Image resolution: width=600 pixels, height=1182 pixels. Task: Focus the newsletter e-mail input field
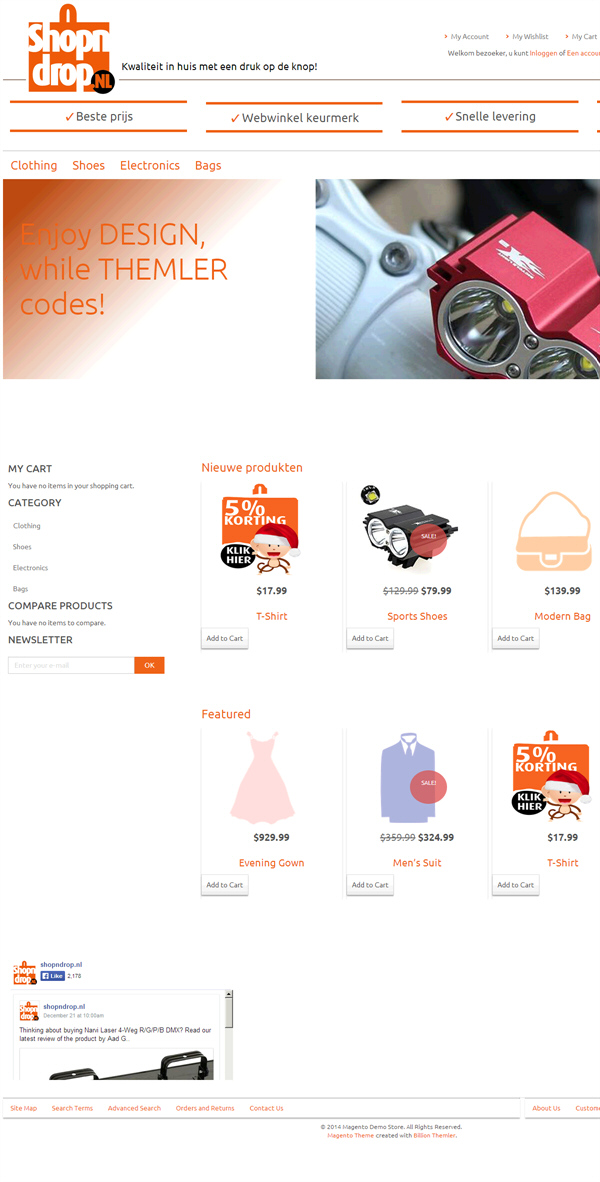click(71, 666)
